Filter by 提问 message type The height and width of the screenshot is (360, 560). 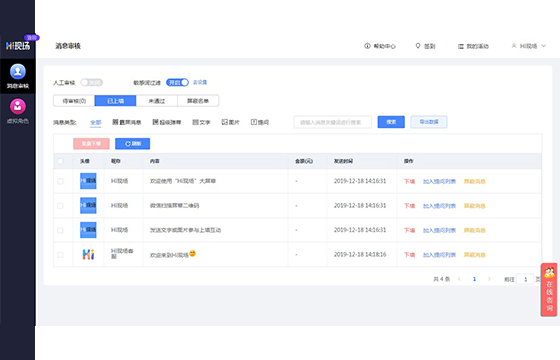pos(260,122)
